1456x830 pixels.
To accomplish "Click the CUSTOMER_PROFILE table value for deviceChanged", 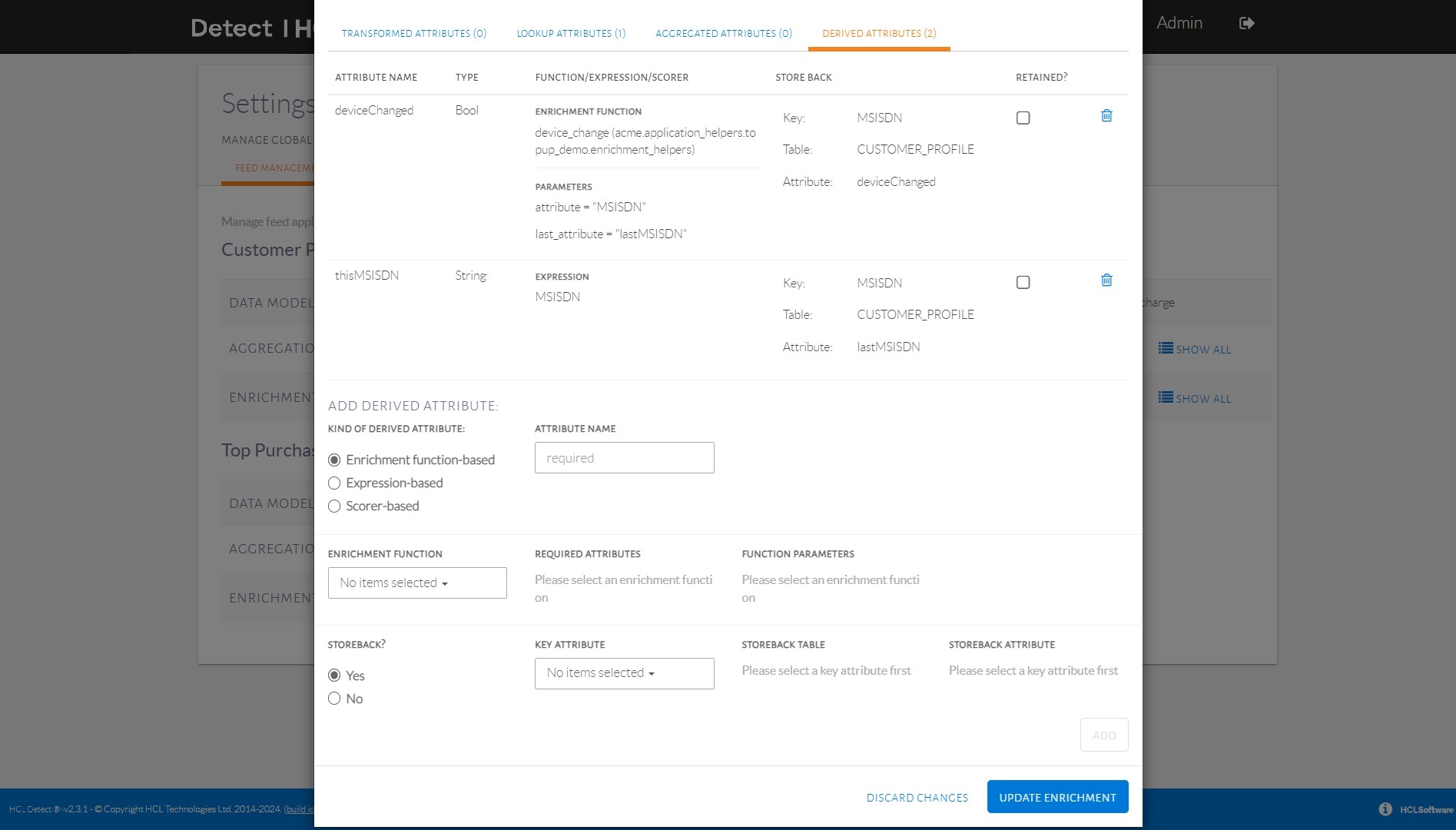I will [x=915, y=149].
